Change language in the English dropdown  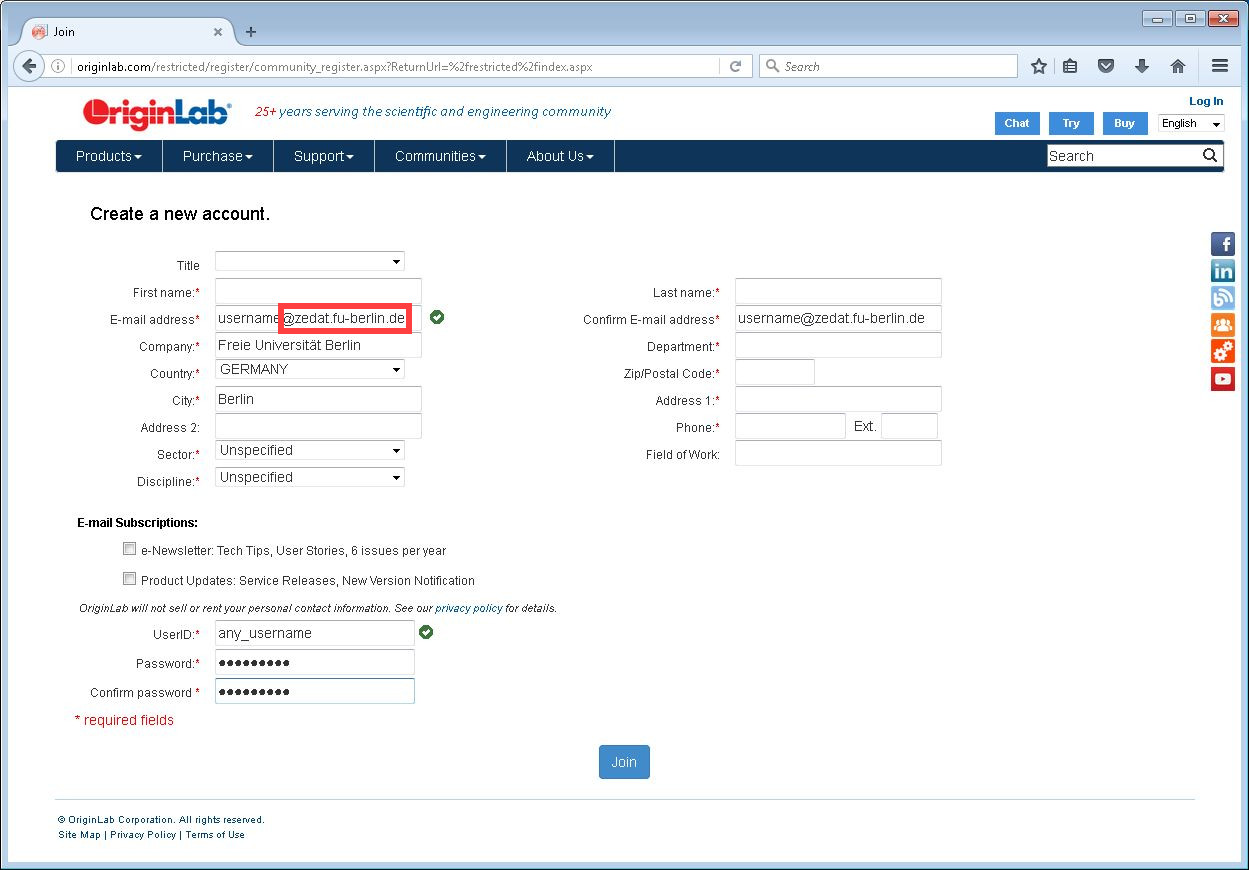(1191, 124)
